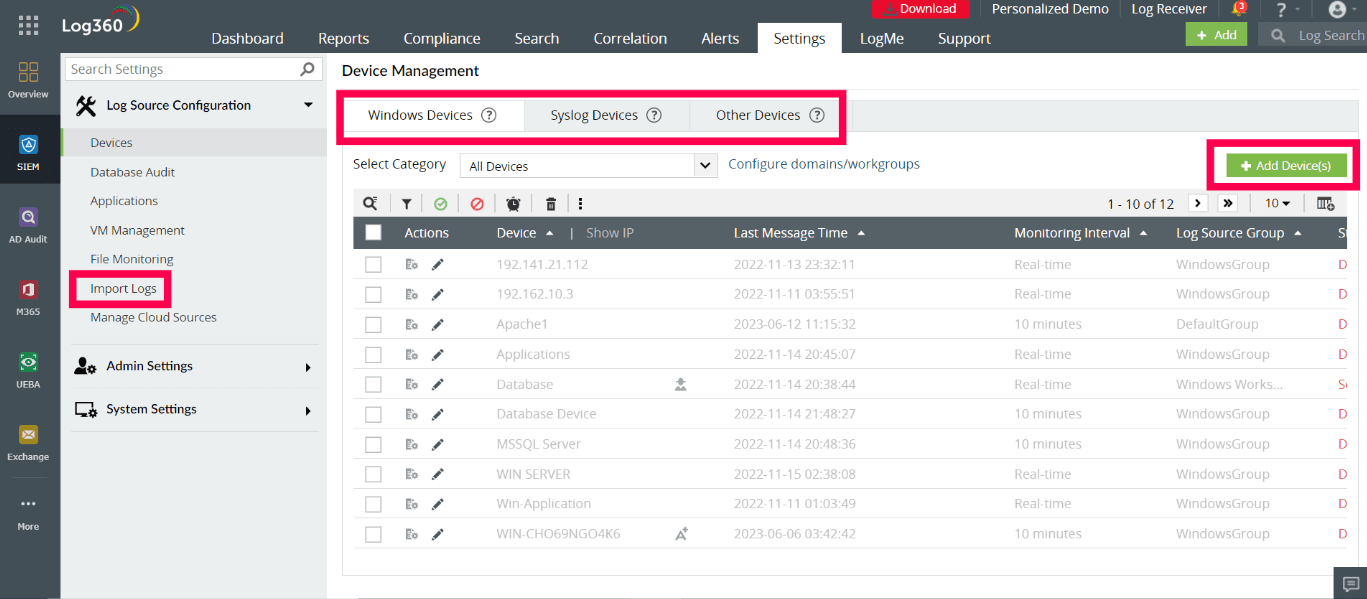Check the box for WIN SERVER
The width and height of the screenshot is (1367, 599).
click(373, 474)
